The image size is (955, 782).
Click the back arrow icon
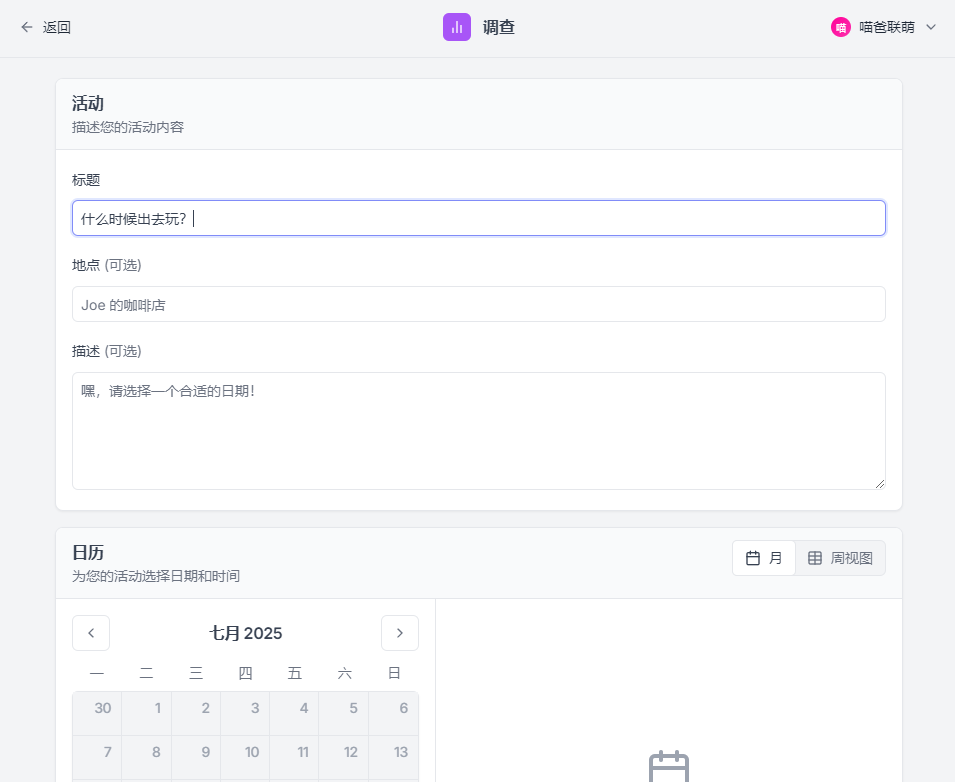[x=27, y=27]
